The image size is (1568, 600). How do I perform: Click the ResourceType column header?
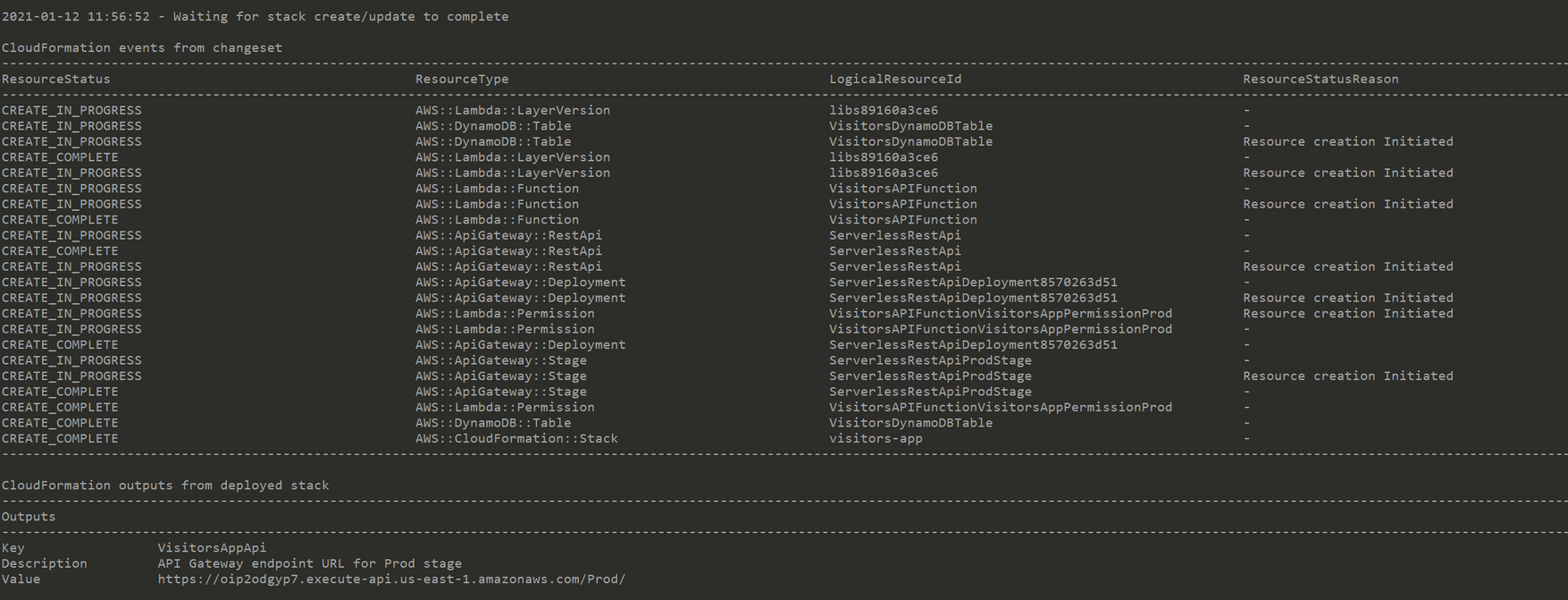[462, 80]
